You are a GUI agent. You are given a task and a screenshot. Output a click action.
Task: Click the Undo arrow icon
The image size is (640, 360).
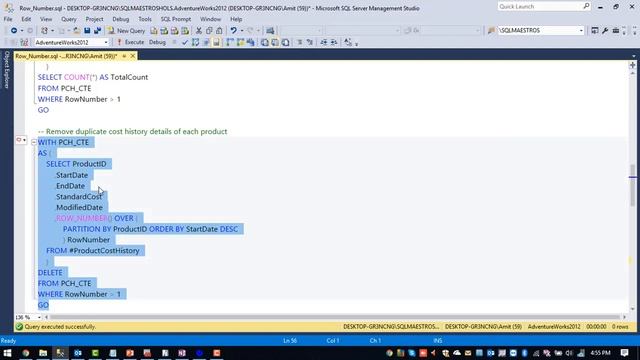(233, 31)
